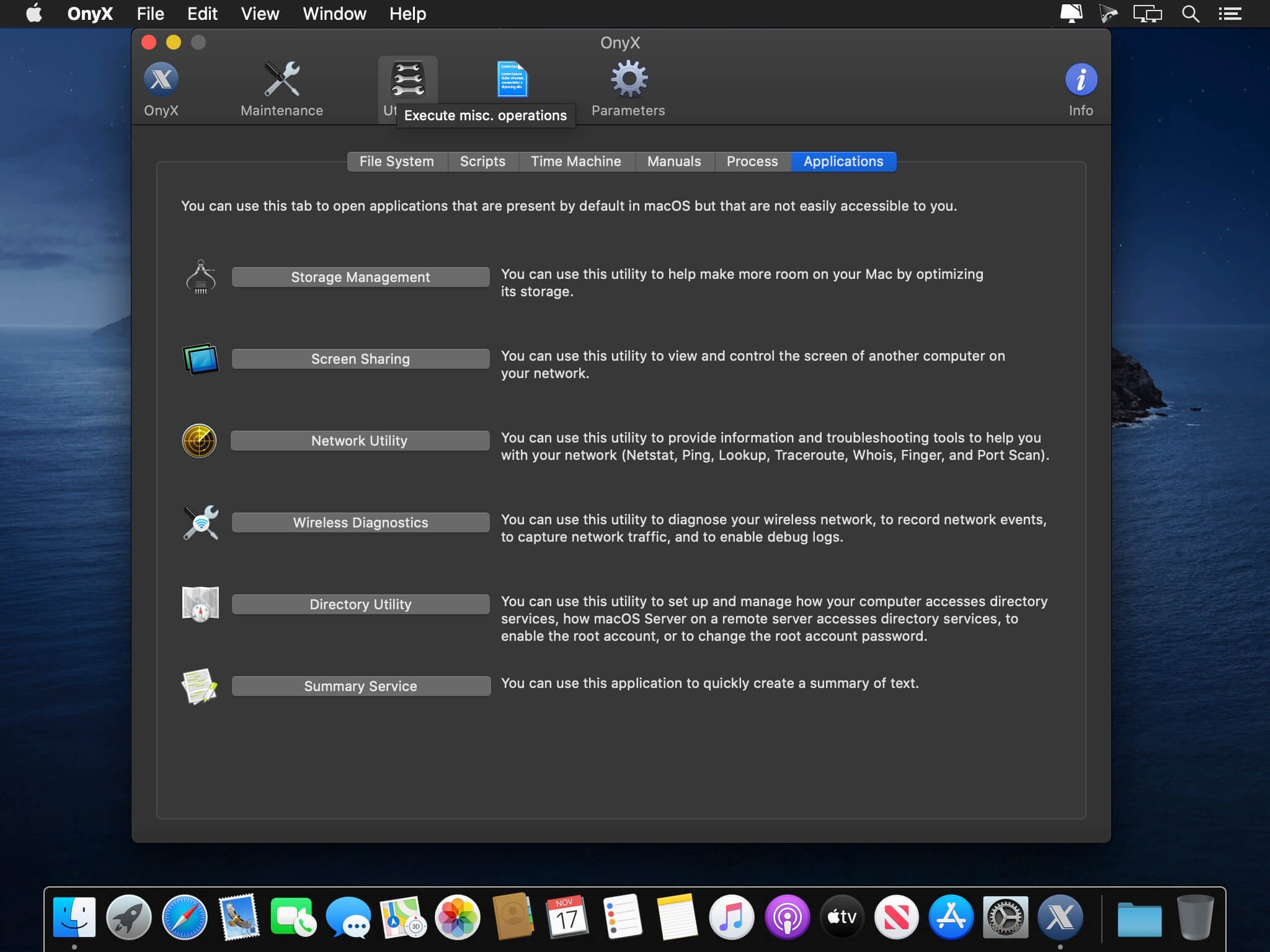This screenshot has height=952, width=1270.
Task: Open the blue document toolbar icon
Action: pyautogui.click(x=512, y=79)
